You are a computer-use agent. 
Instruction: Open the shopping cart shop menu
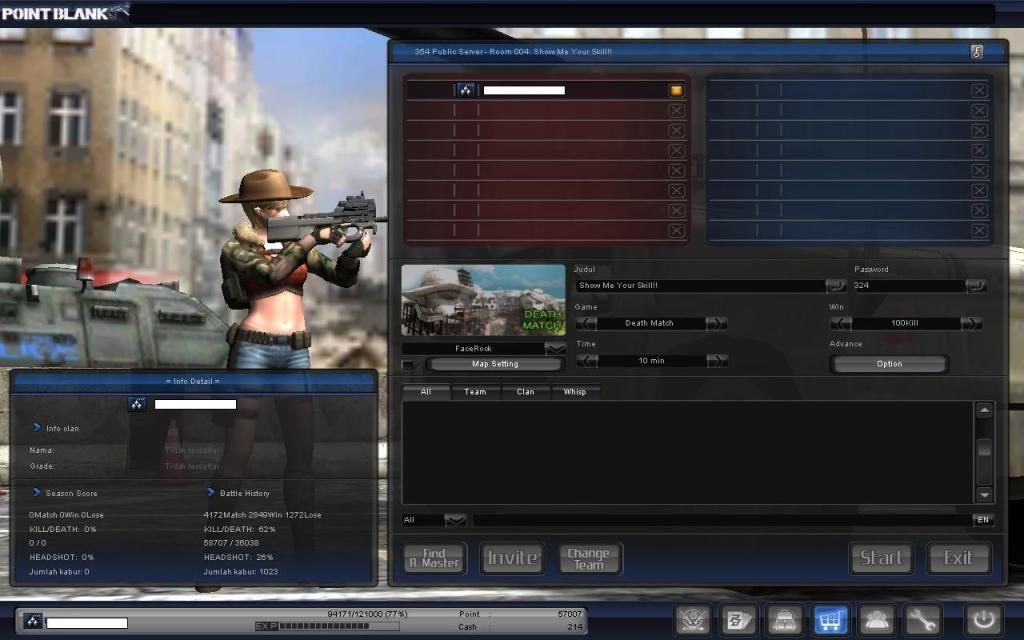[830, 619]
